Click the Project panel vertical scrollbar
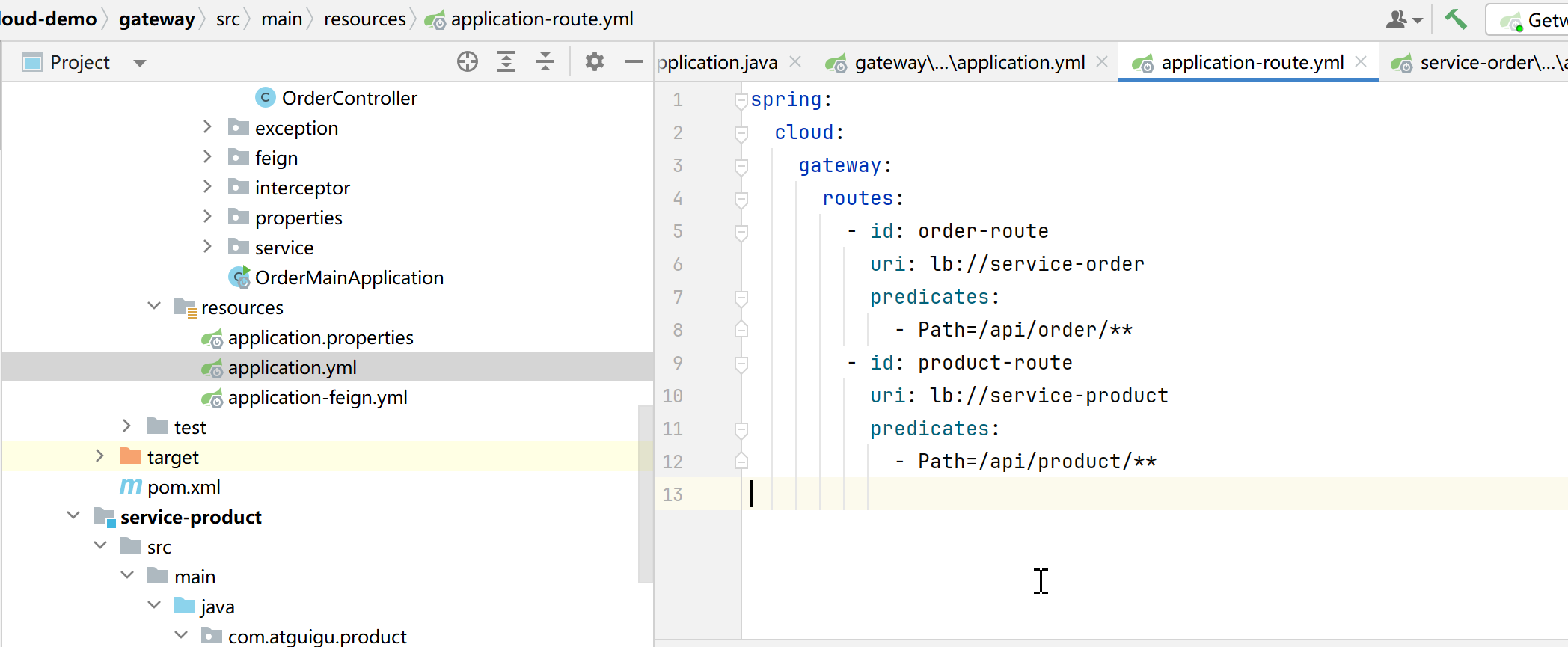Image resolution: width=1568 pixels, height=647 pixels. click(646, 494)
